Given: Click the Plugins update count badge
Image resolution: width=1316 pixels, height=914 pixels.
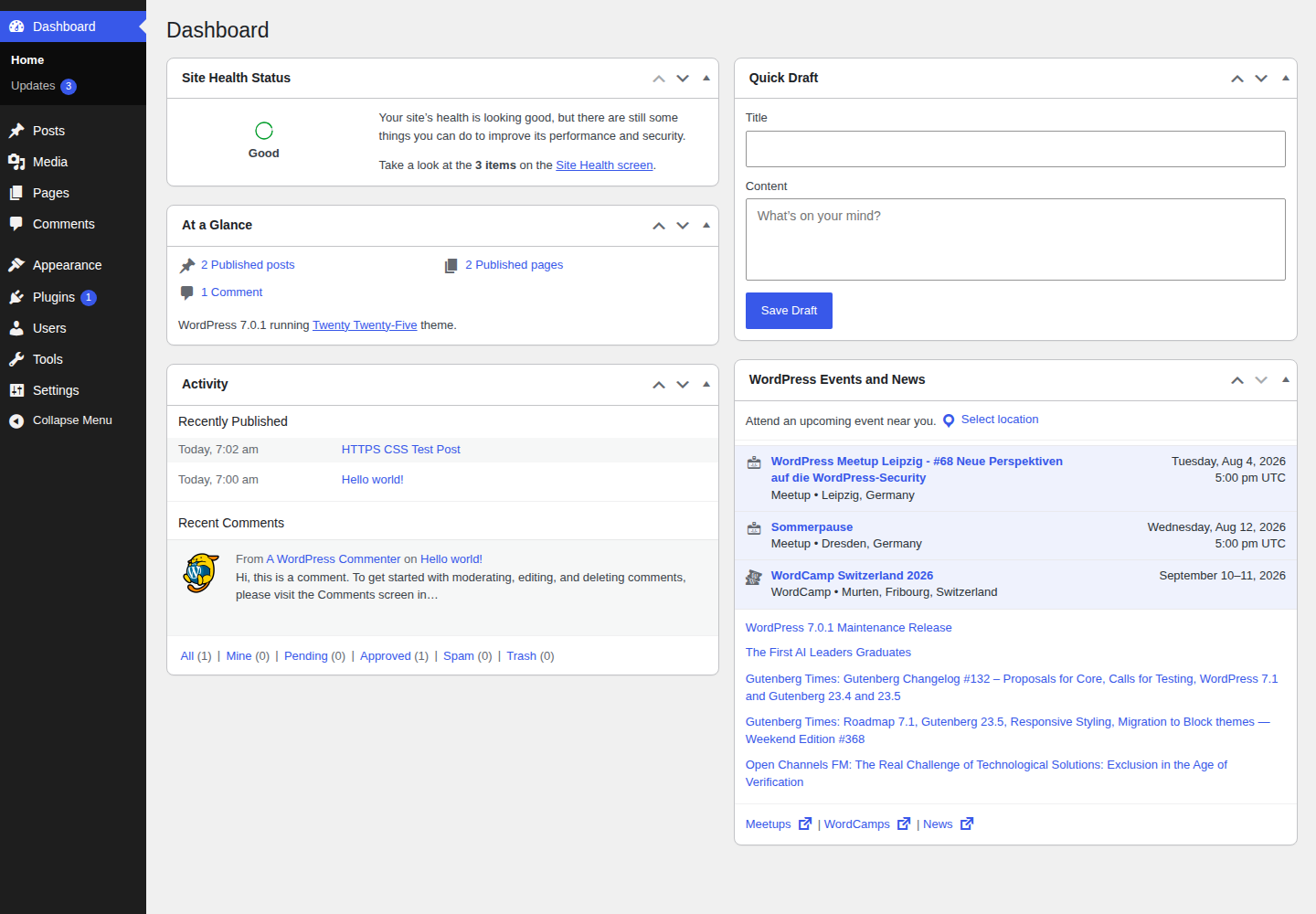Looking at the screenshot, I should 89,297.
